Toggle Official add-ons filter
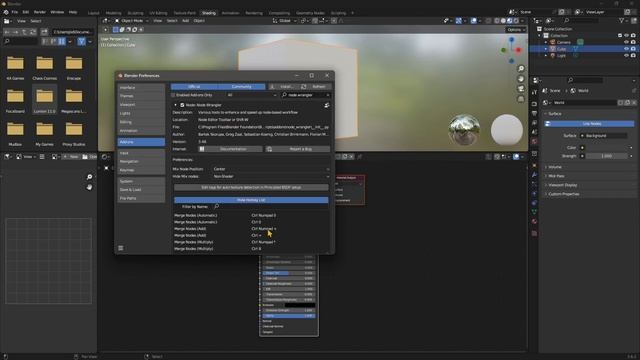 pos(194,87)
